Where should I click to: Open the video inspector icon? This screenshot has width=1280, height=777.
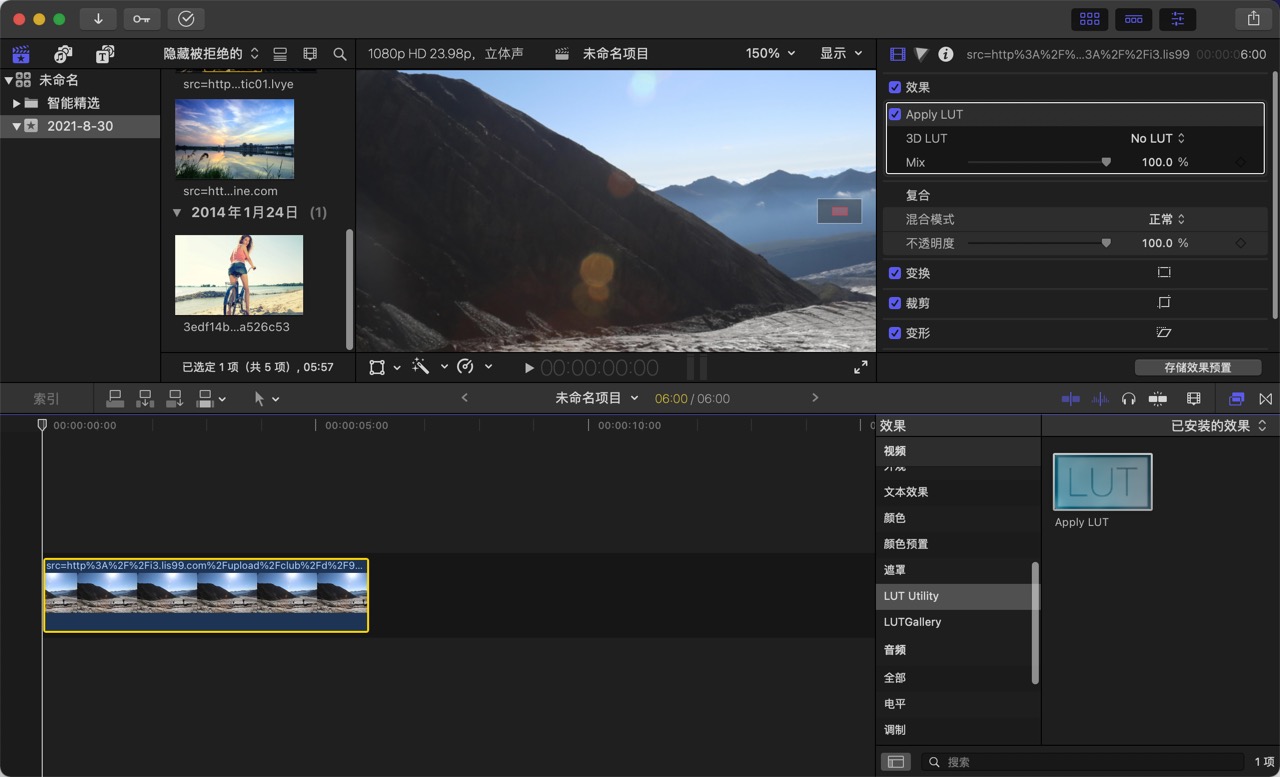coord(897,54)
